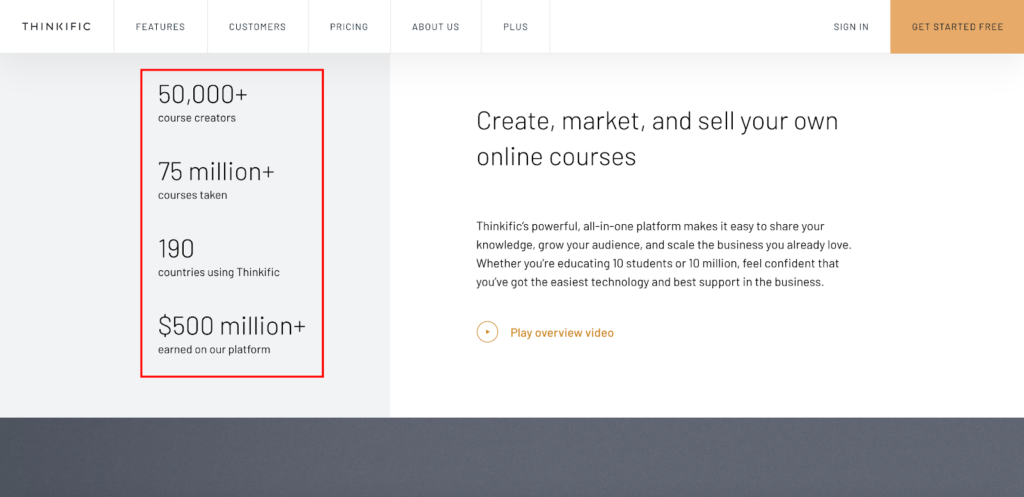Click the 75 million+ statistic

216,172
